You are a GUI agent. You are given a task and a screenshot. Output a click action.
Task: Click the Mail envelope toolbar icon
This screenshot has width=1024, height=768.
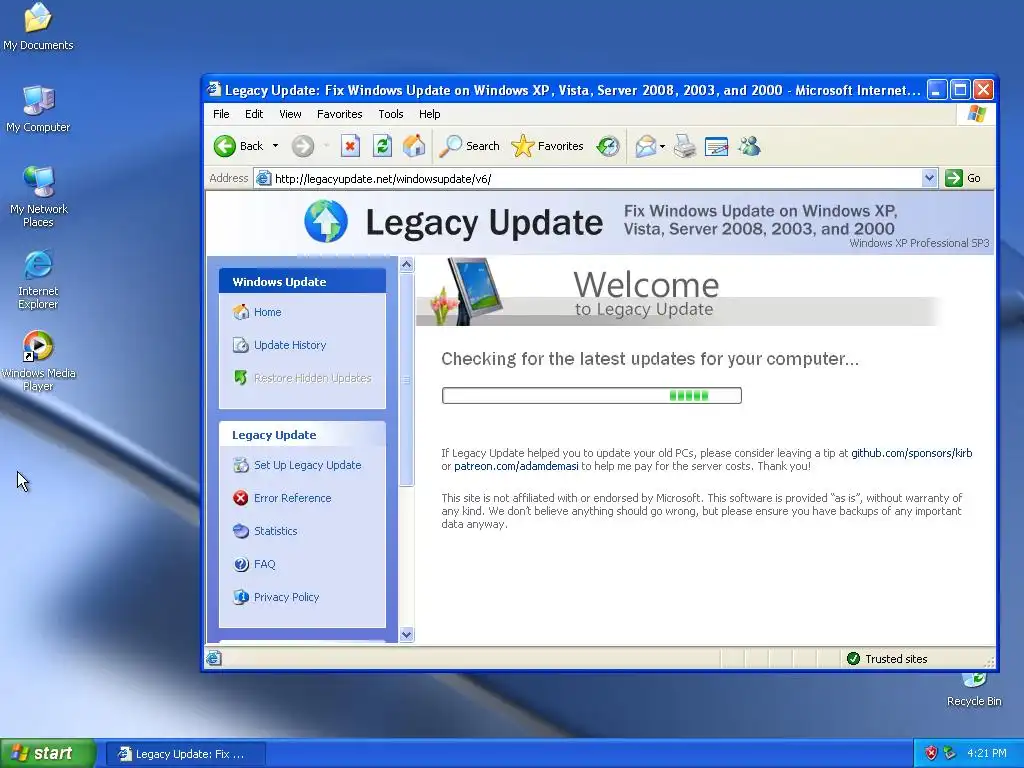point(645,146)
